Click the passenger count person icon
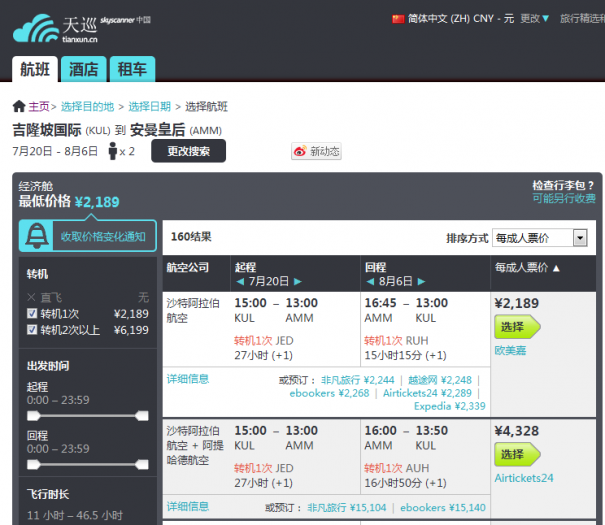Image resolution: width=605 pixels, height=525 pixels. [112, 151]
